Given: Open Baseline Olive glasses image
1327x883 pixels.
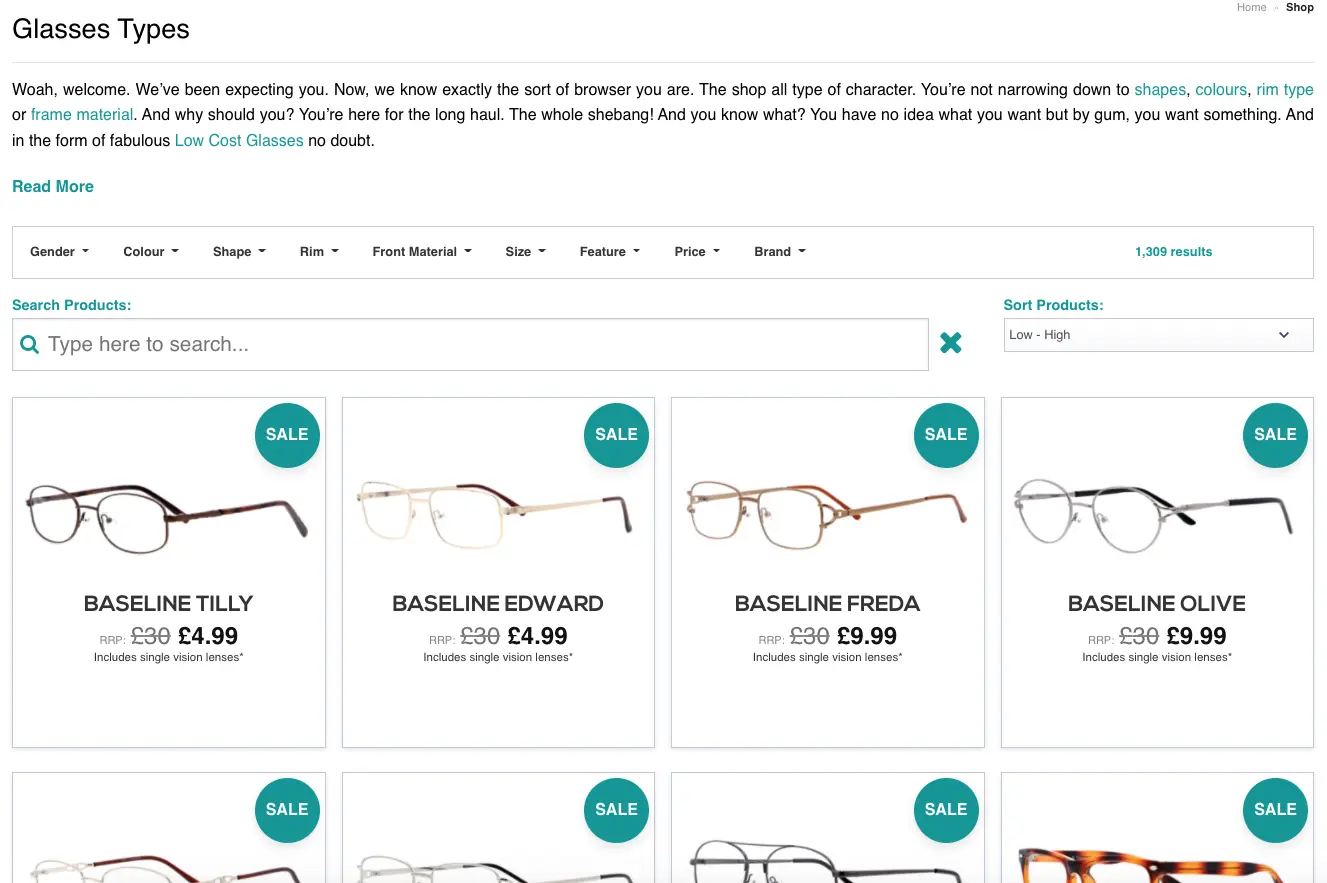Looking at the screenshot, I should [x=1153, y=515].
